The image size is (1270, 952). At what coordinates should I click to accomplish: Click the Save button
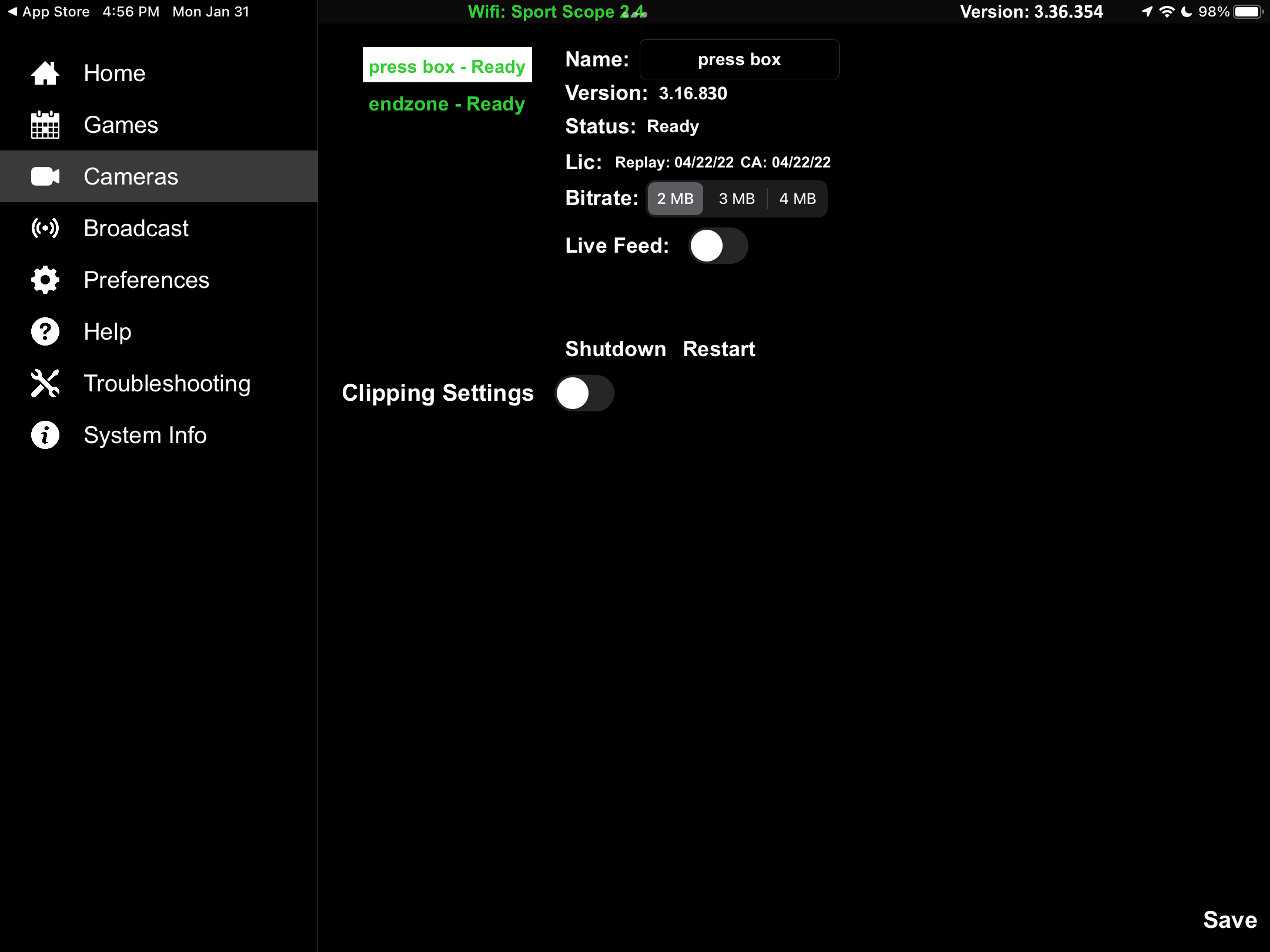[1230, 920]
